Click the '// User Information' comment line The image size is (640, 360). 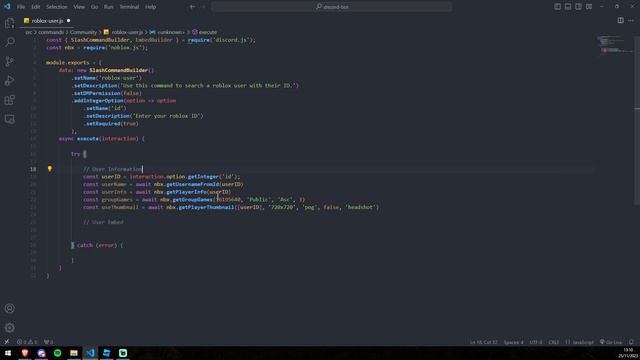click(x=113, y=169)
